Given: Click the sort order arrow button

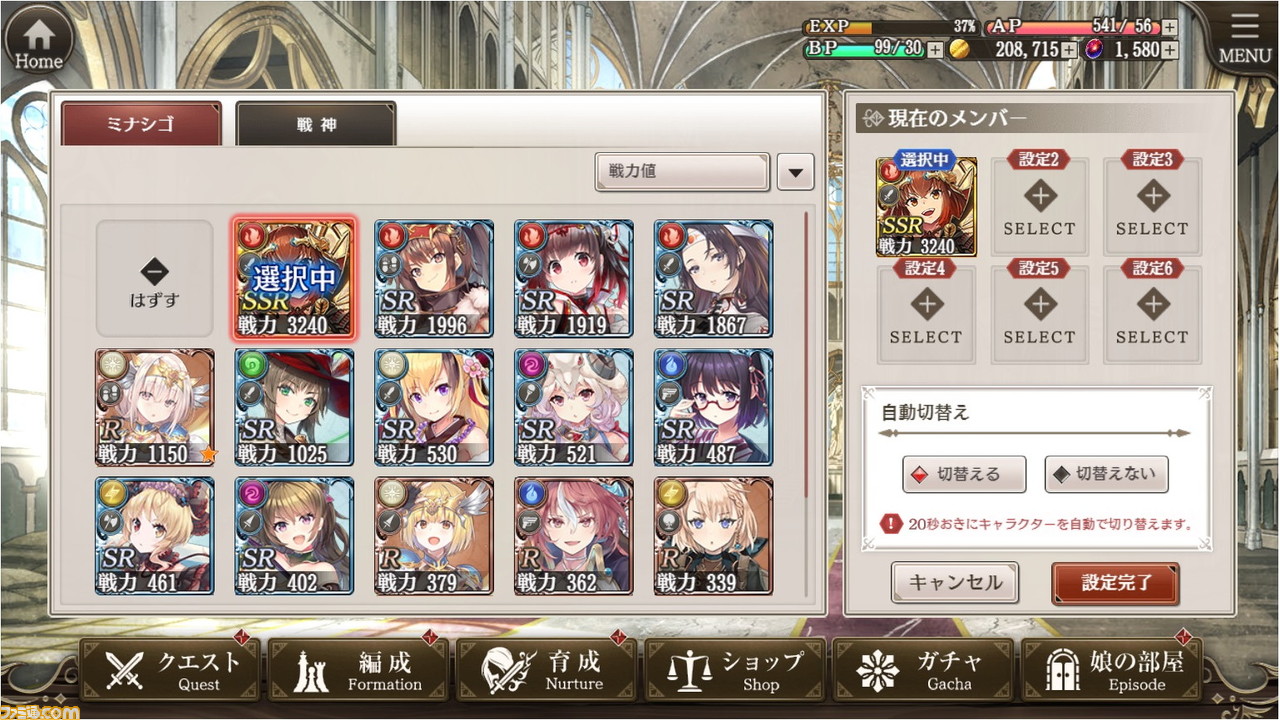Looking at the screenshot, I should tap(795, 172).
